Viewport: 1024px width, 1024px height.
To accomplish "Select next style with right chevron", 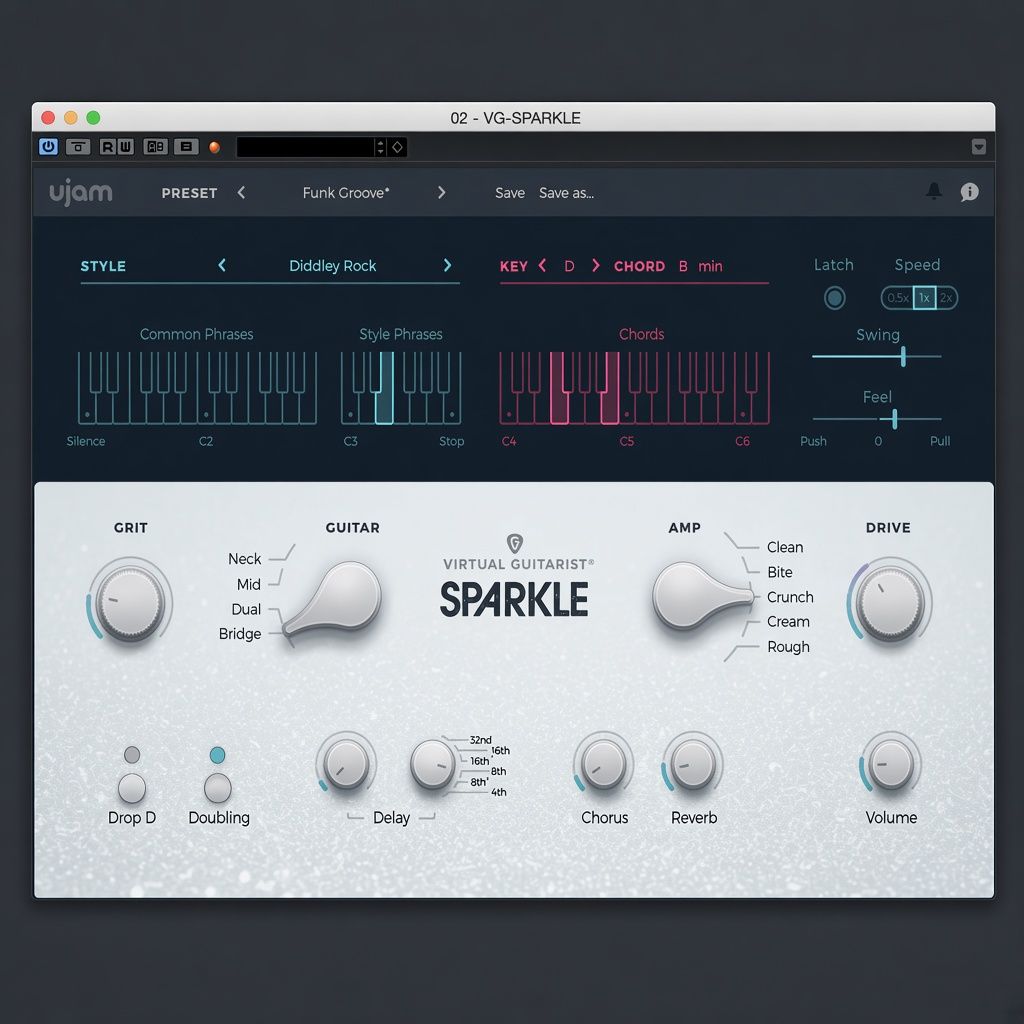I will click(447, 265).
